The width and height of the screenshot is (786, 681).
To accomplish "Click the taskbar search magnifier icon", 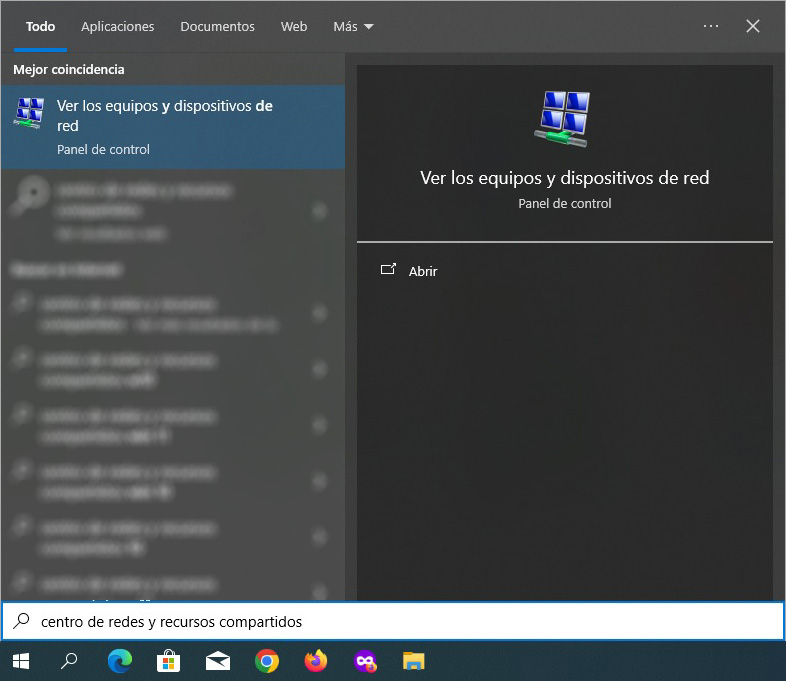I will [69, 661].
